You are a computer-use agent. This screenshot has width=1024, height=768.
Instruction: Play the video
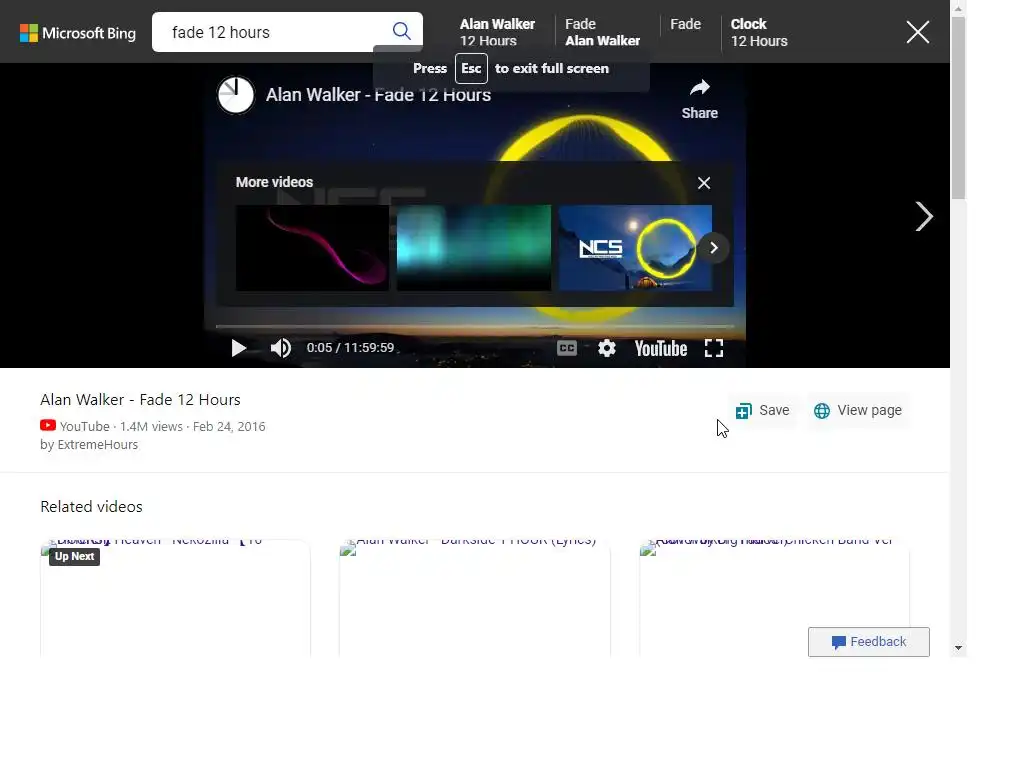click(238, 348)
